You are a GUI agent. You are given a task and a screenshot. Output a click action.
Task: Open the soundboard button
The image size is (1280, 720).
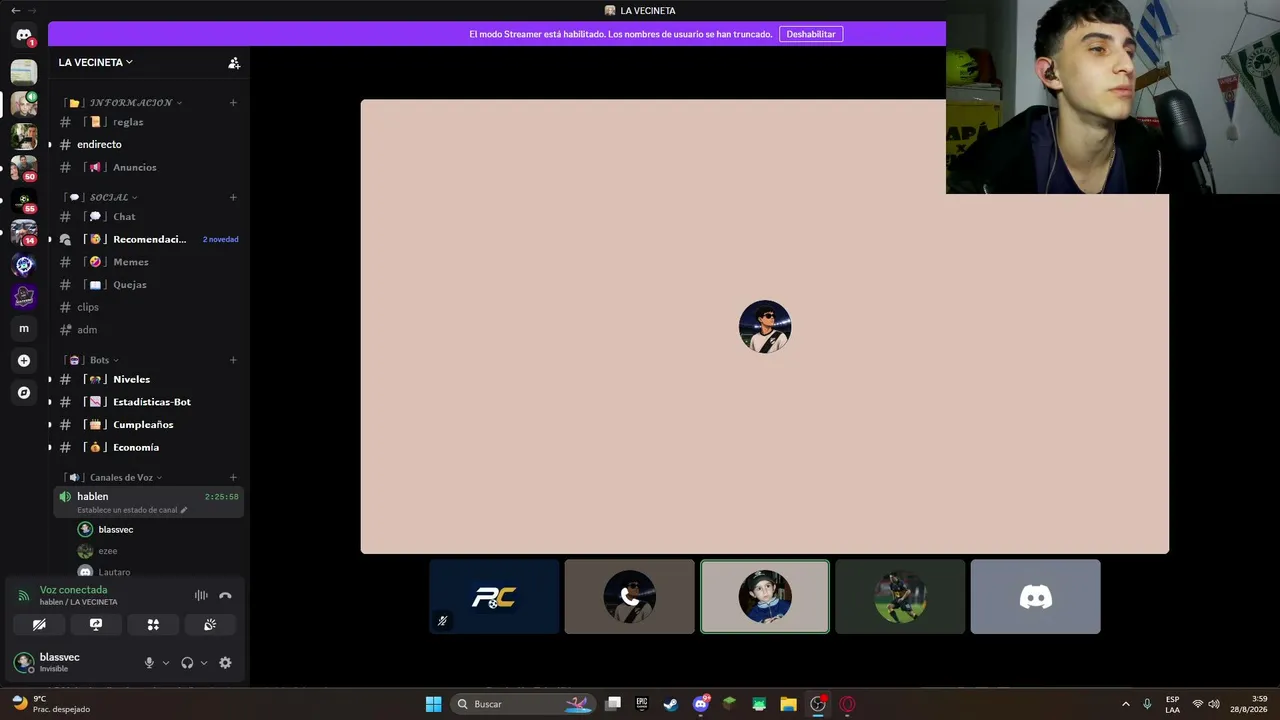pyautogui.click(x=210, y=624)
